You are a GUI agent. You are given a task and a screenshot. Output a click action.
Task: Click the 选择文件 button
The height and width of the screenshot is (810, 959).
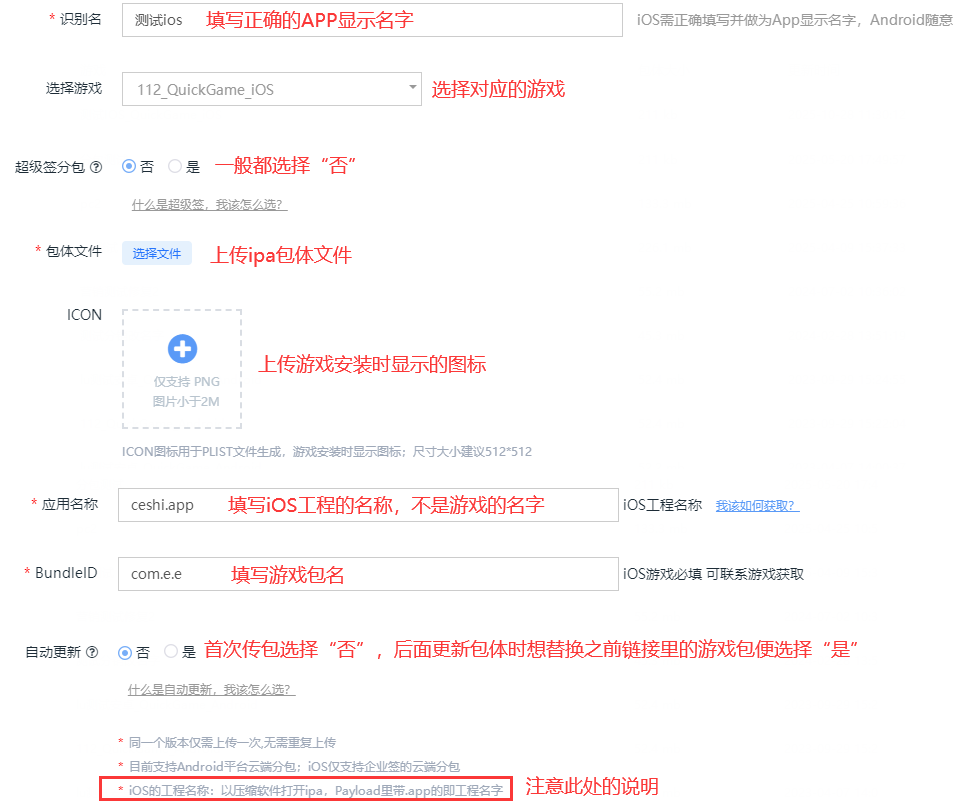coord(157,253)
